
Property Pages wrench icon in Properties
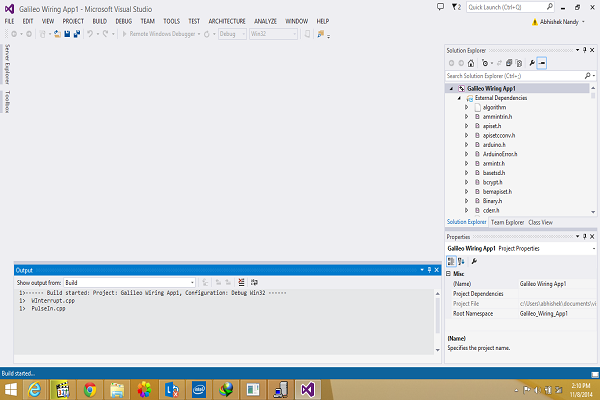pos(474,261)
